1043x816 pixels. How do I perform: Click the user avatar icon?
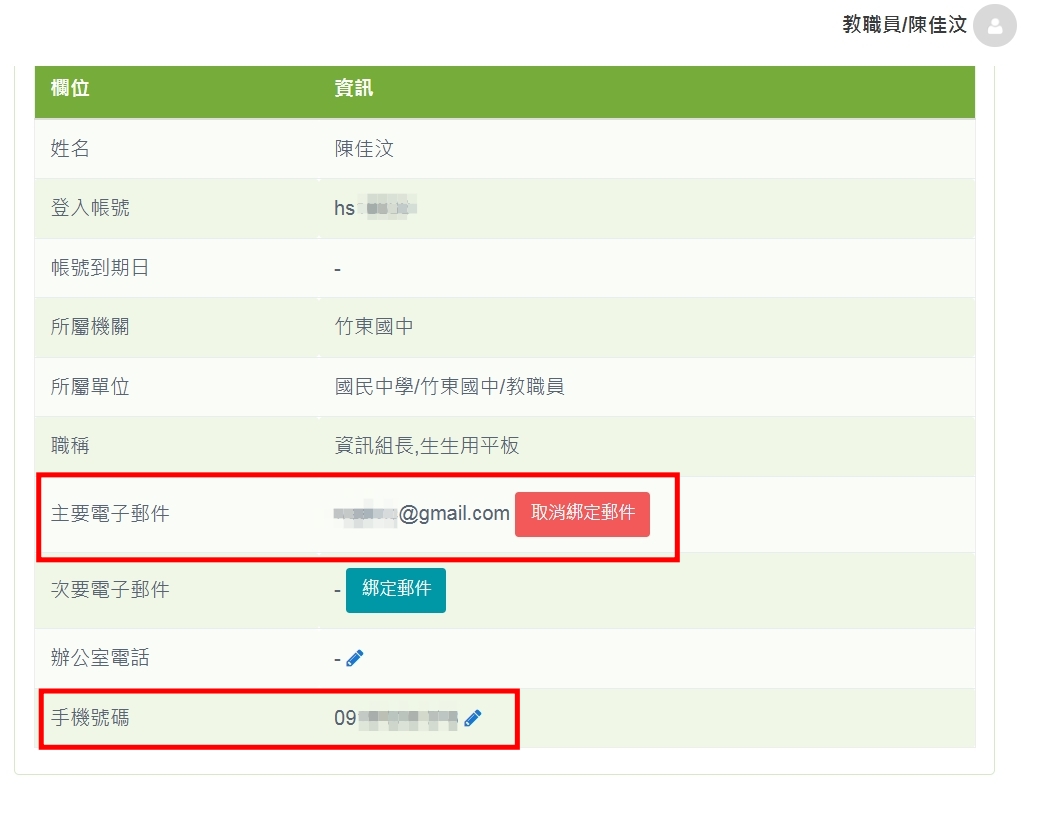(x=994, y=26)
